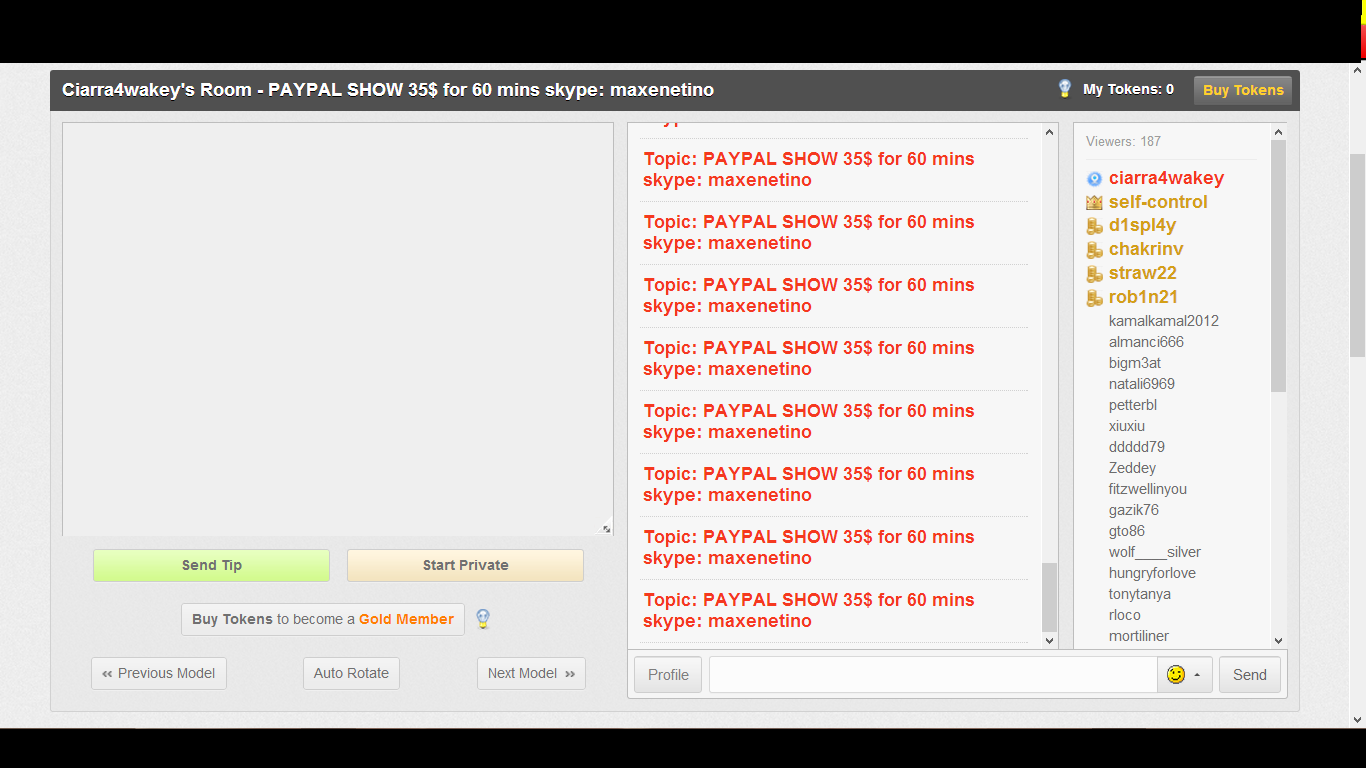This screenshot has width=1366, height=768.
Task: Click the page scrollbar thumb at right edge
Action: coord(1357,255)
